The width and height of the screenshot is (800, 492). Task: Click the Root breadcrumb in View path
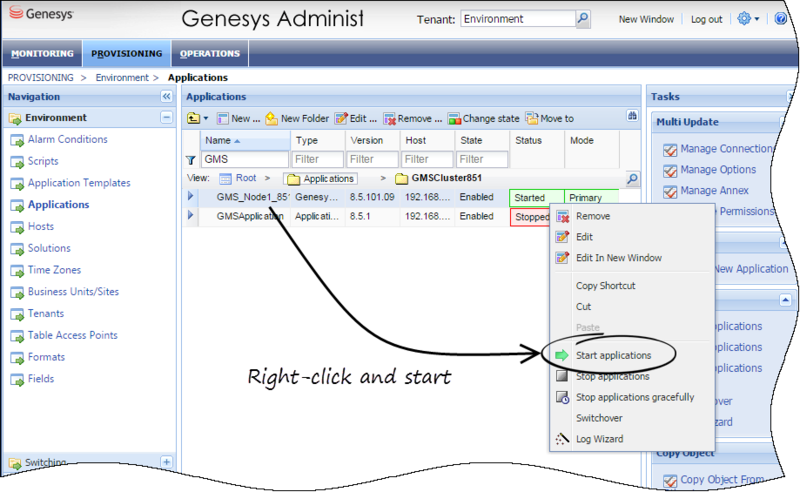click(239, 178)
